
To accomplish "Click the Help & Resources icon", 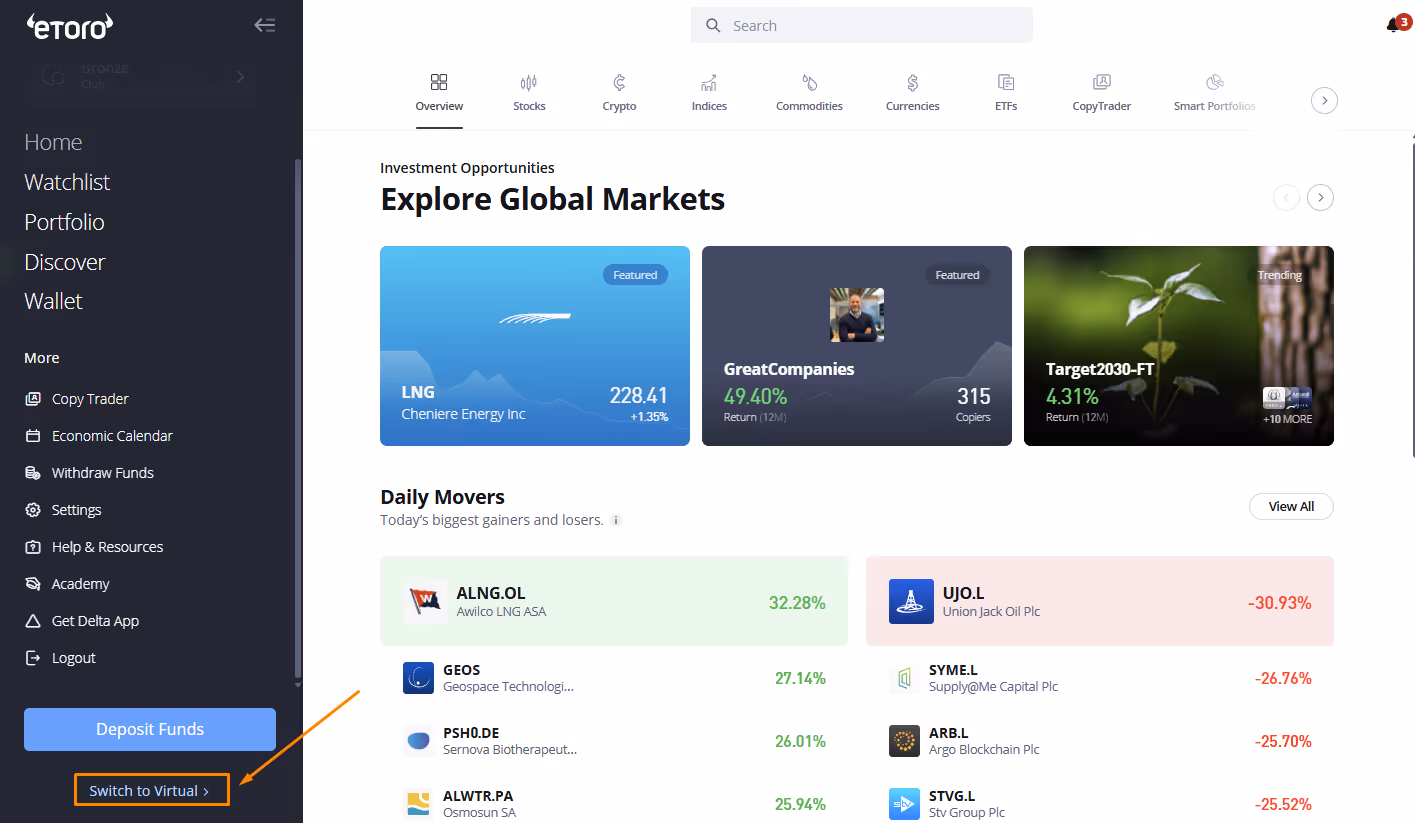I will (x=32, y=547).
